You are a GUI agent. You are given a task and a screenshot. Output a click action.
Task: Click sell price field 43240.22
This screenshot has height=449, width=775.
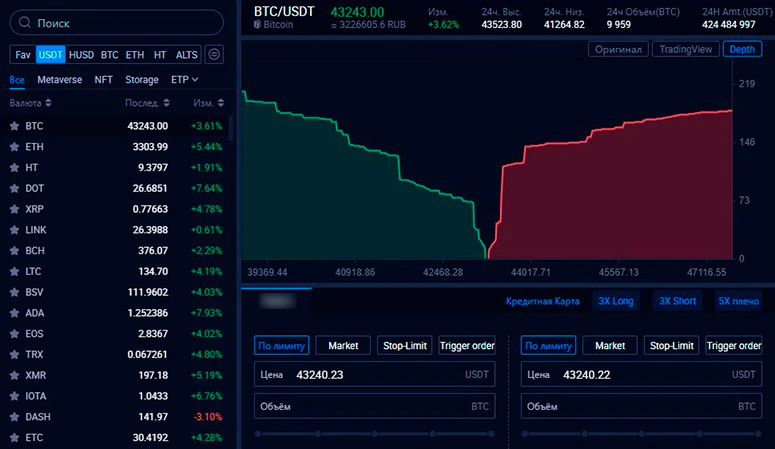pos(642,374)
